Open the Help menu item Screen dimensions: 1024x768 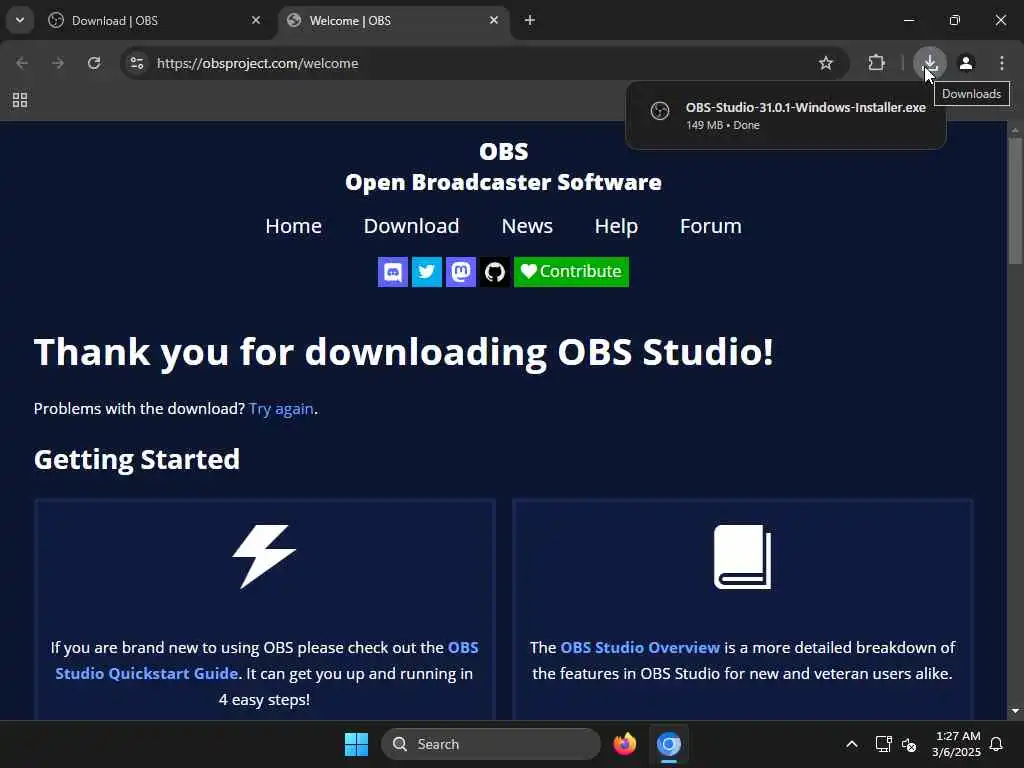616,226
